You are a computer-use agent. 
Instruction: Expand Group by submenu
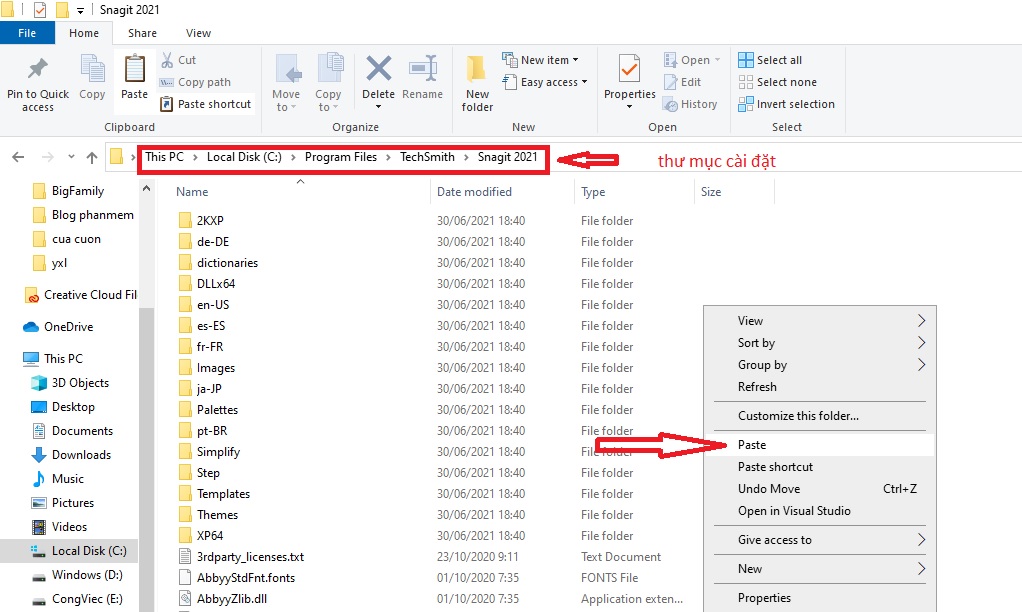(x=921, y=365)
